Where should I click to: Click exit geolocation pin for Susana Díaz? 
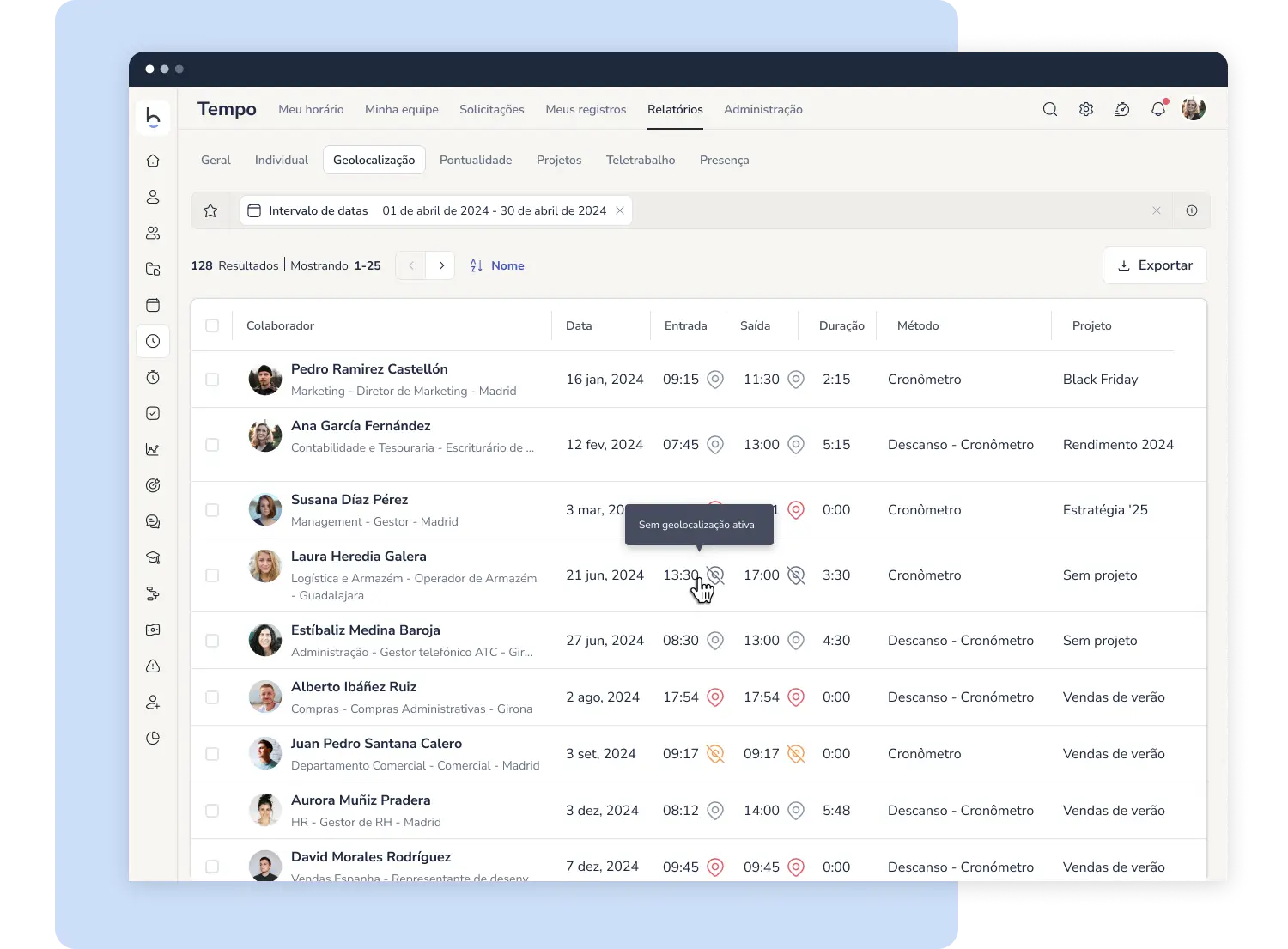pos(796,510)
